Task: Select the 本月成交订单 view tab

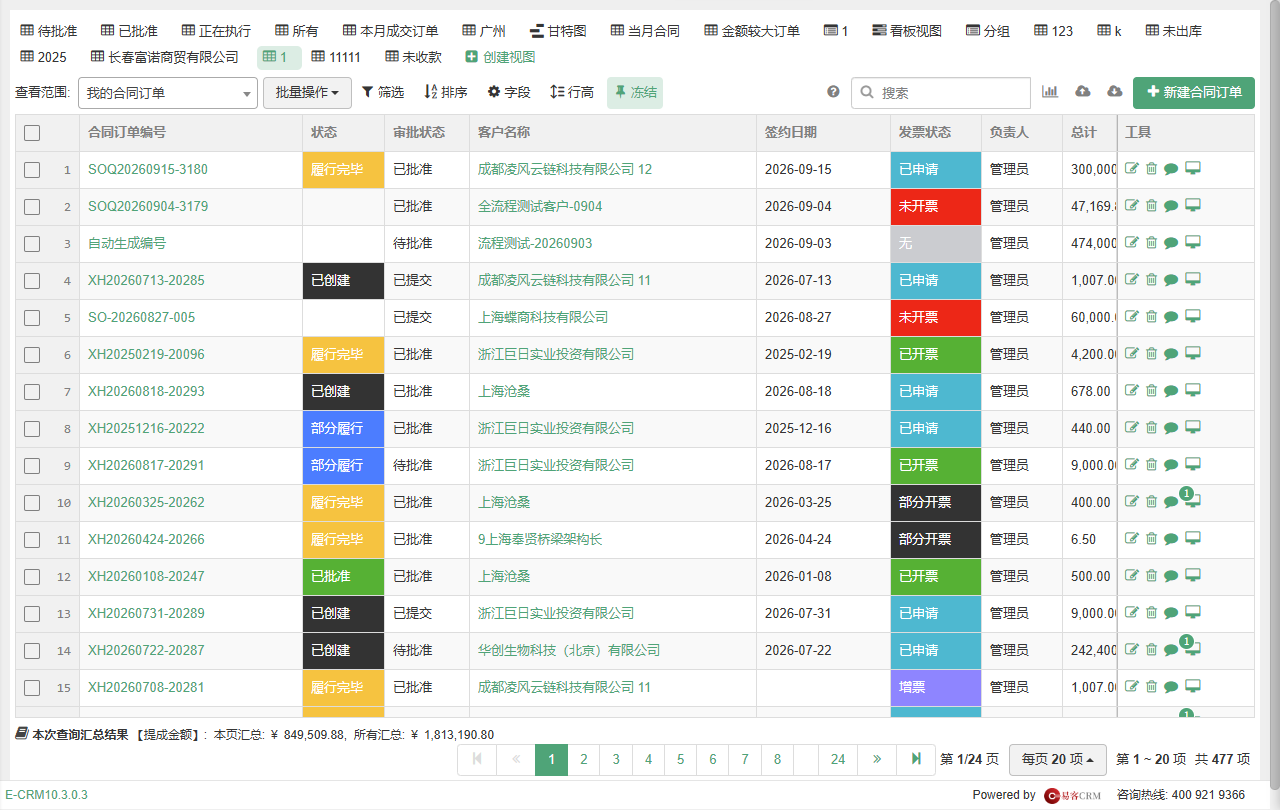Action: click(390, 31)
